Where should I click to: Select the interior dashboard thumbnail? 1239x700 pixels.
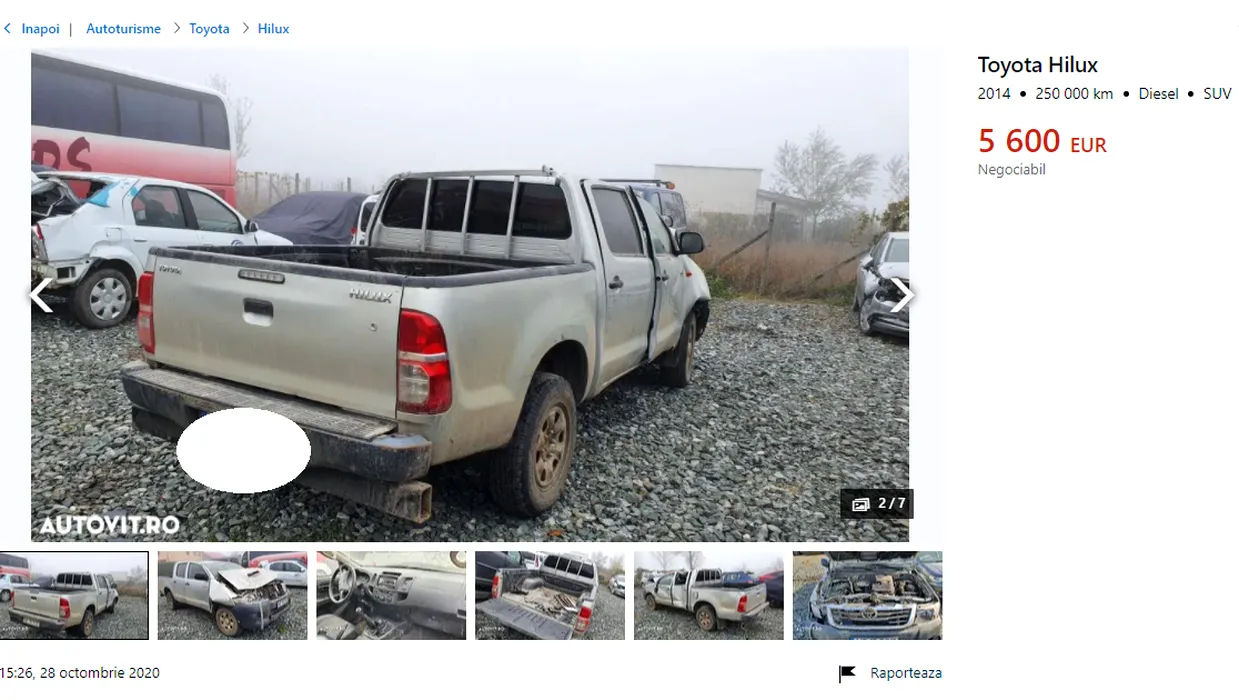pos(391,596)
